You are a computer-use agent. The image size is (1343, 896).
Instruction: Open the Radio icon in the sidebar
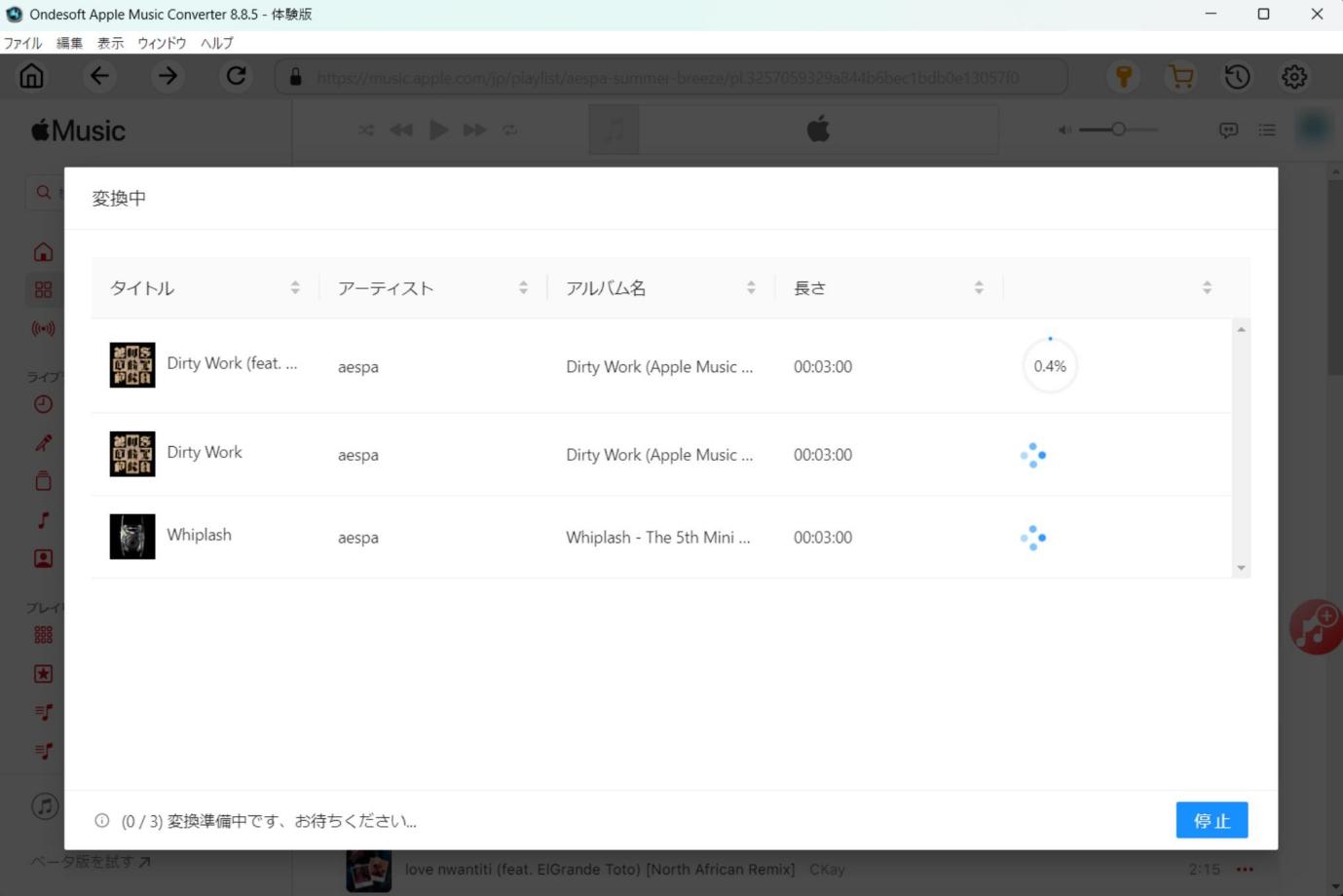point(43,328)
